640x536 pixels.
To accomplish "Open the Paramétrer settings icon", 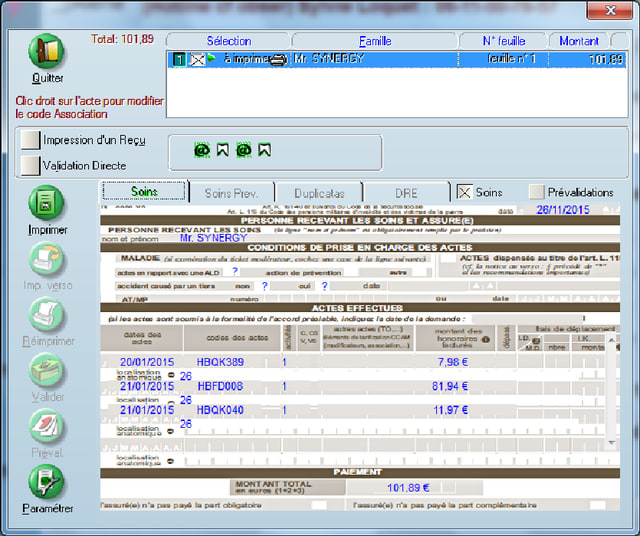I will coord(47,482).
